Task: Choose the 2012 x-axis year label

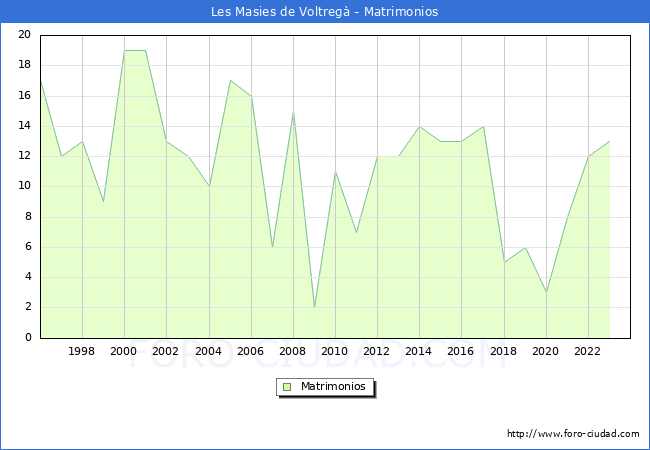Action: coord(377,352)
